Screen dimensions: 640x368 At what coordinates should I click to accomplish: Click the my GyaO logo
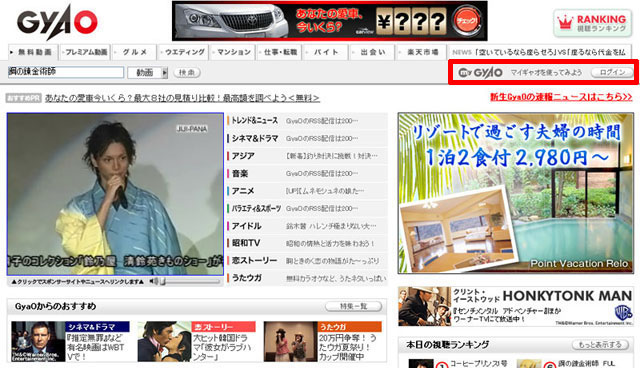click(x=480, y=73)
